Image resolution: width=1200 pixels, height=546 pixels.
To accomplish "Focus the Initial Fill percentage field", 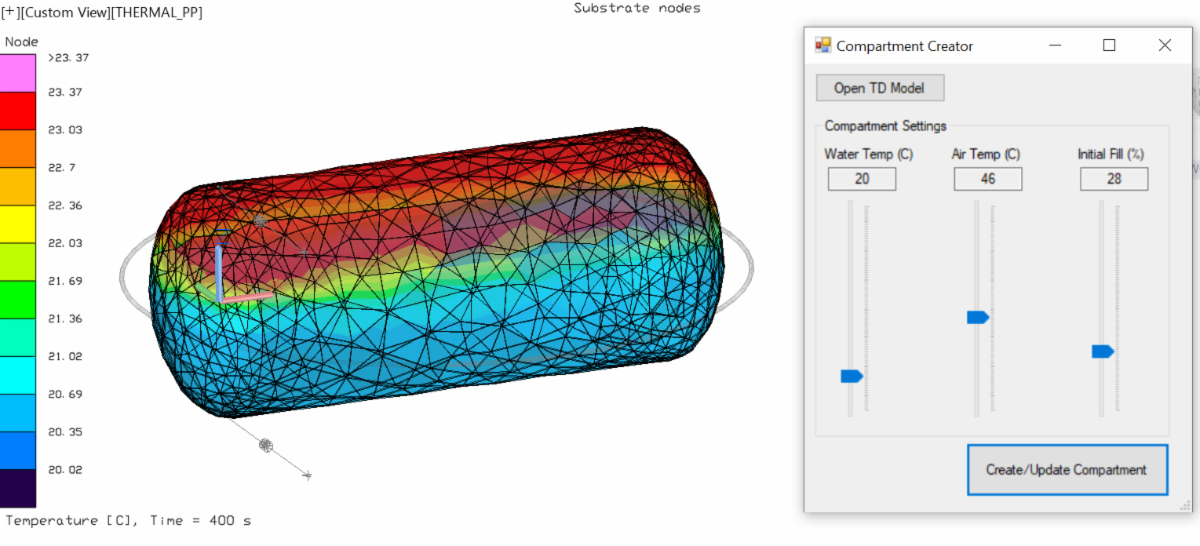I will pyautogui.click(x=1113, y=179).
